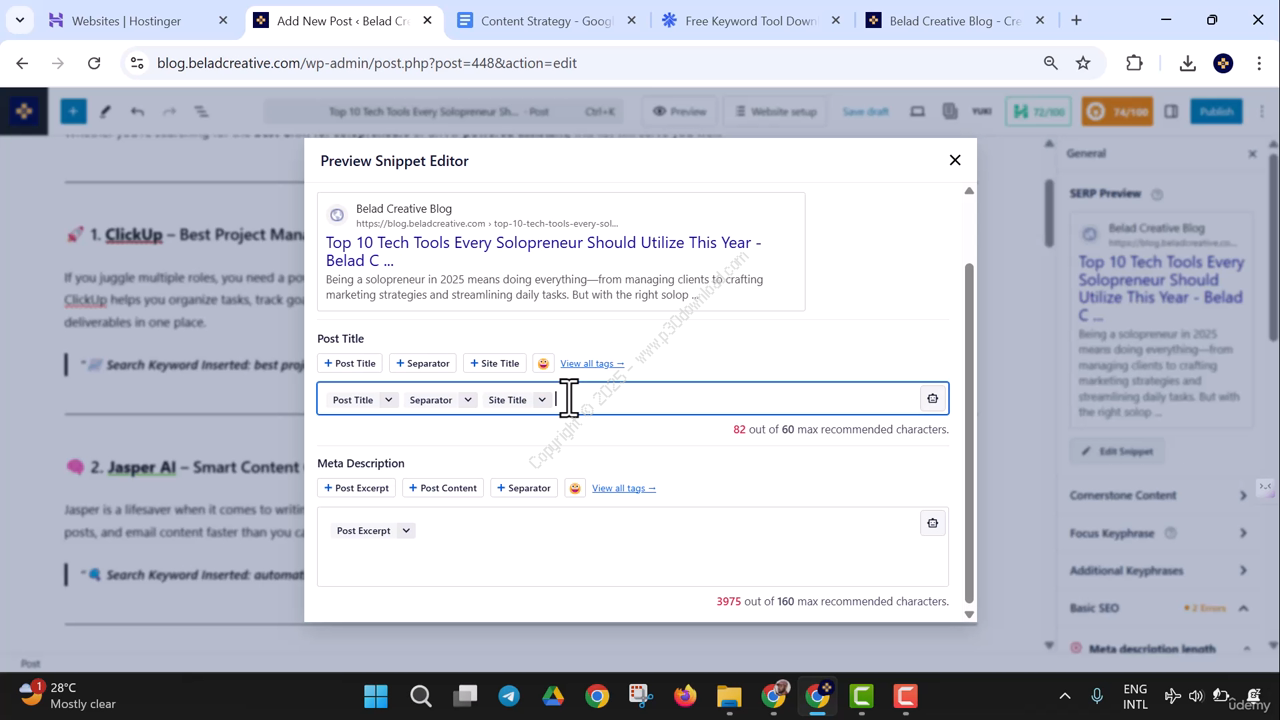Open emoji picker for Post Title

tap(543, 363)
